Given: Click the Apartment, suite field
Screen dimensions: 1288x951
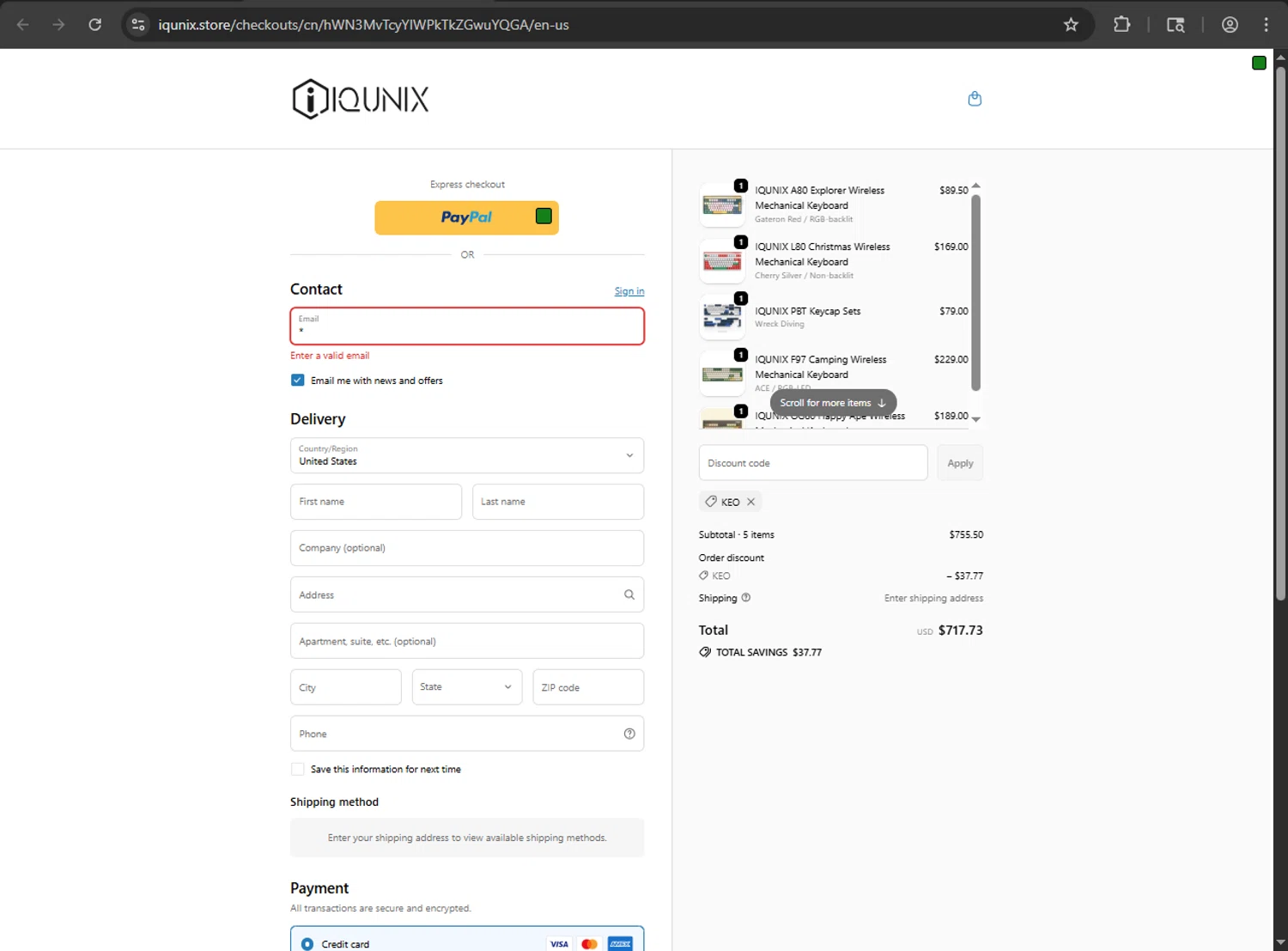Looking at the screenshot, I should click(x=467, y=641).
